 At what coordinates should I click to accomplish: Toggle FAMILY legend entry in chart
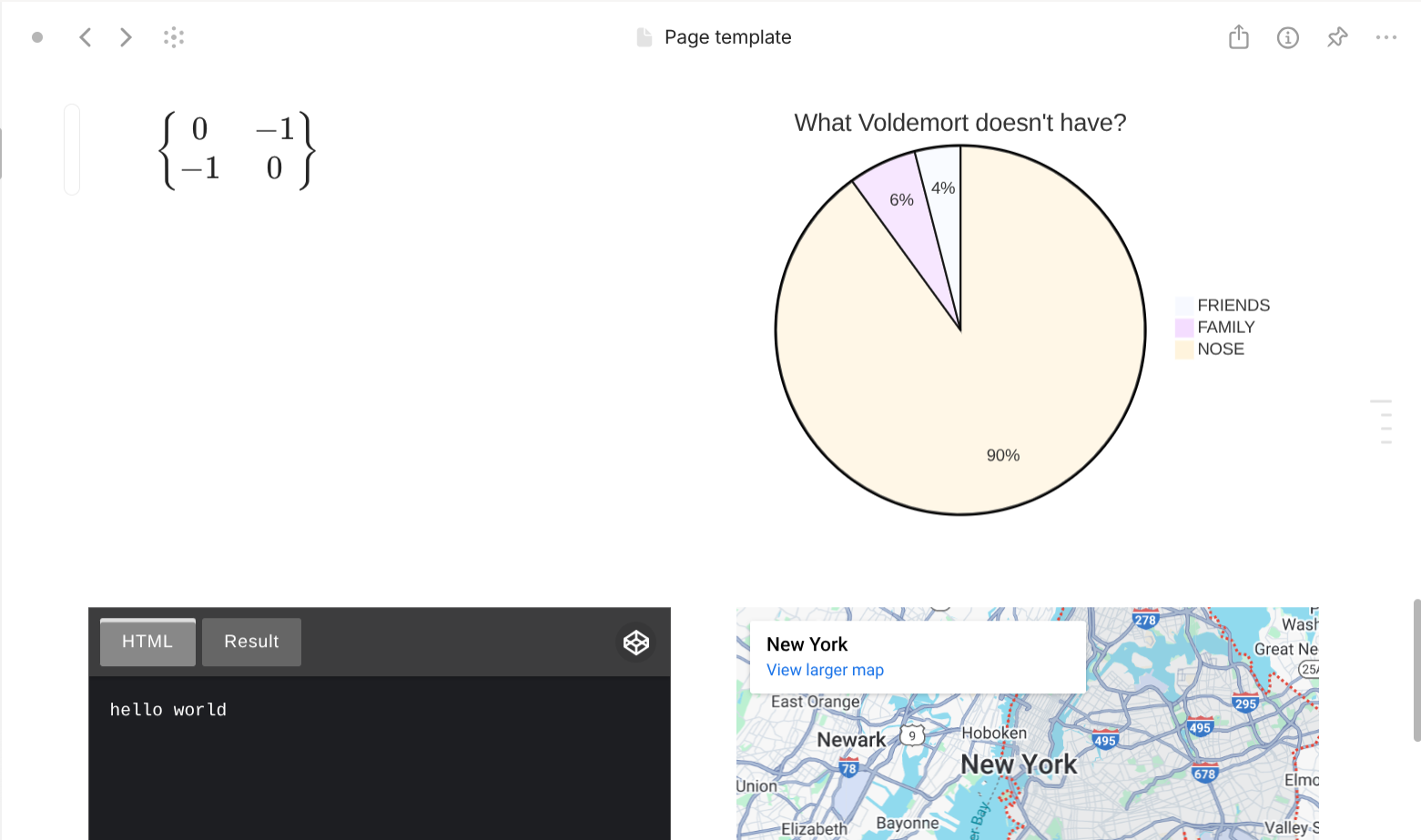tap(1225, 328)
